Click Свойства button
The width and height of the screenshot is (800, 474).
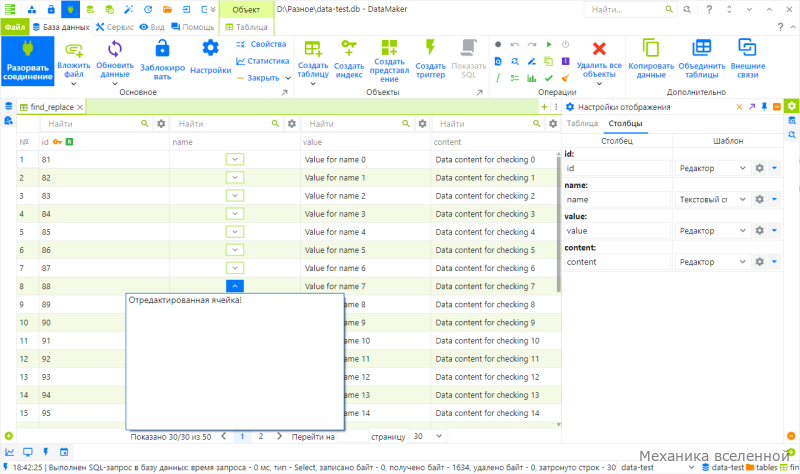262,44
